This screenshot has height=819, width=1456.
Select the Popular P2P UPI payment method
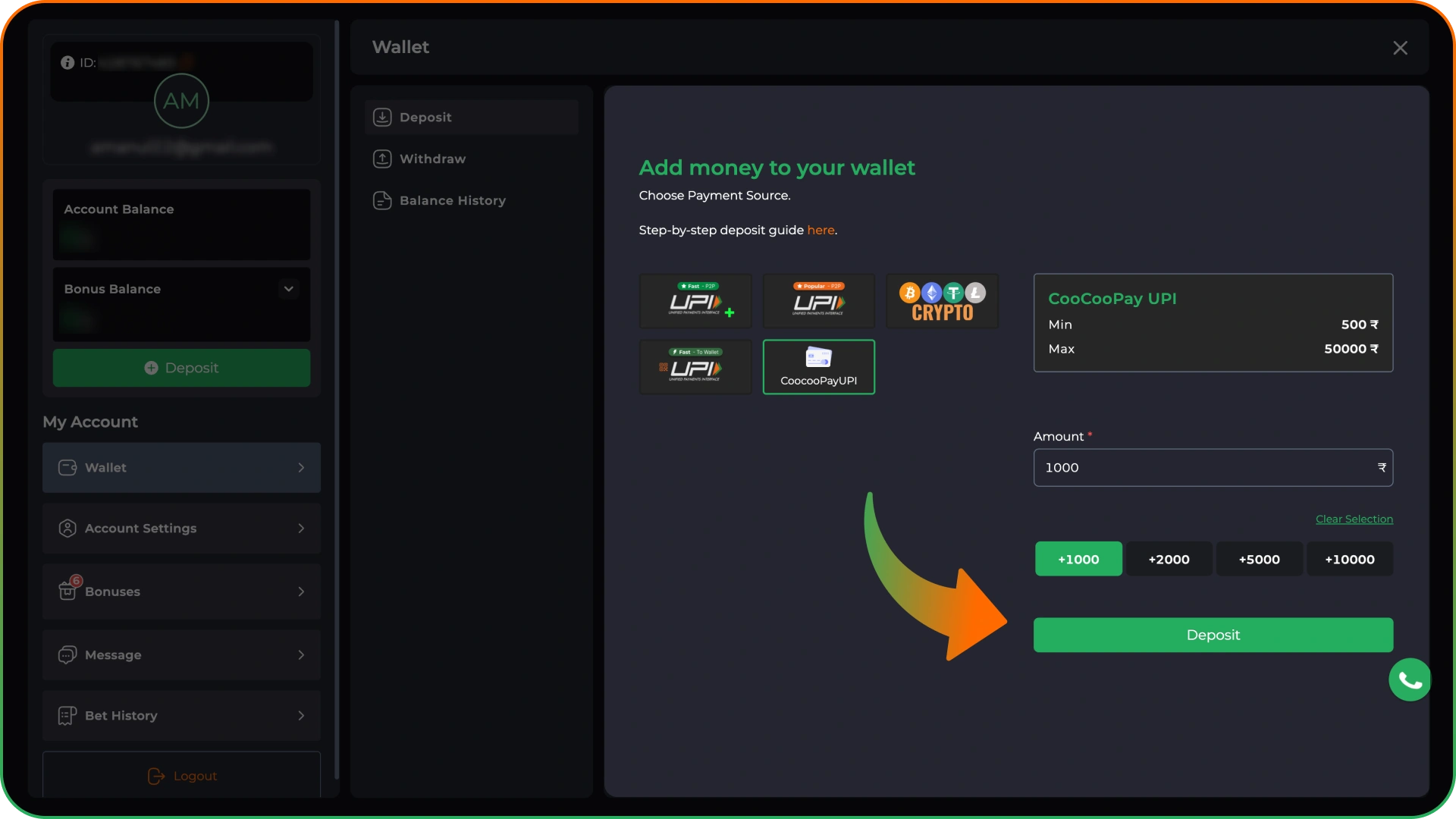(x=818, y=300)
